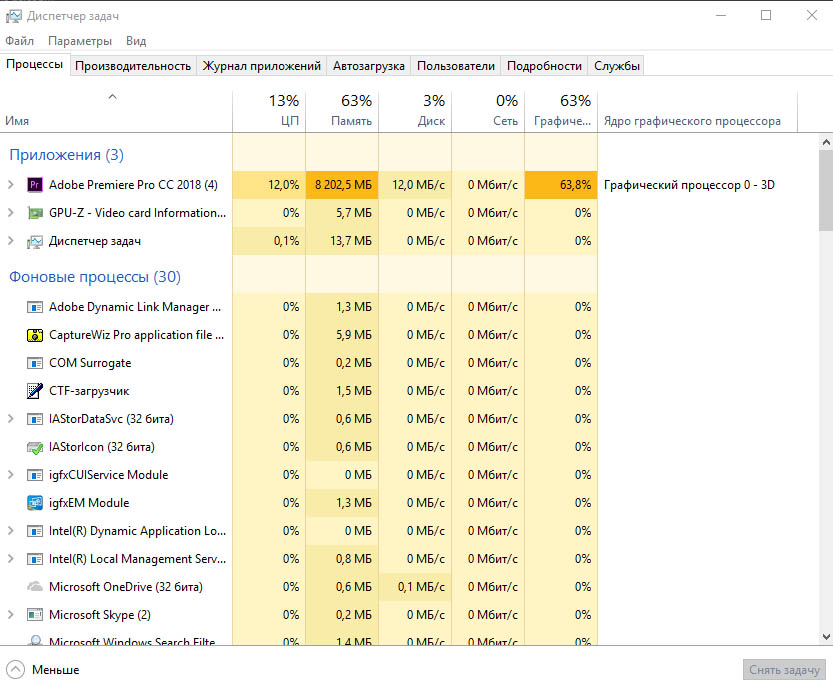833x692 pixels.
Task: Sort by the Память column header
Action: 342,111
